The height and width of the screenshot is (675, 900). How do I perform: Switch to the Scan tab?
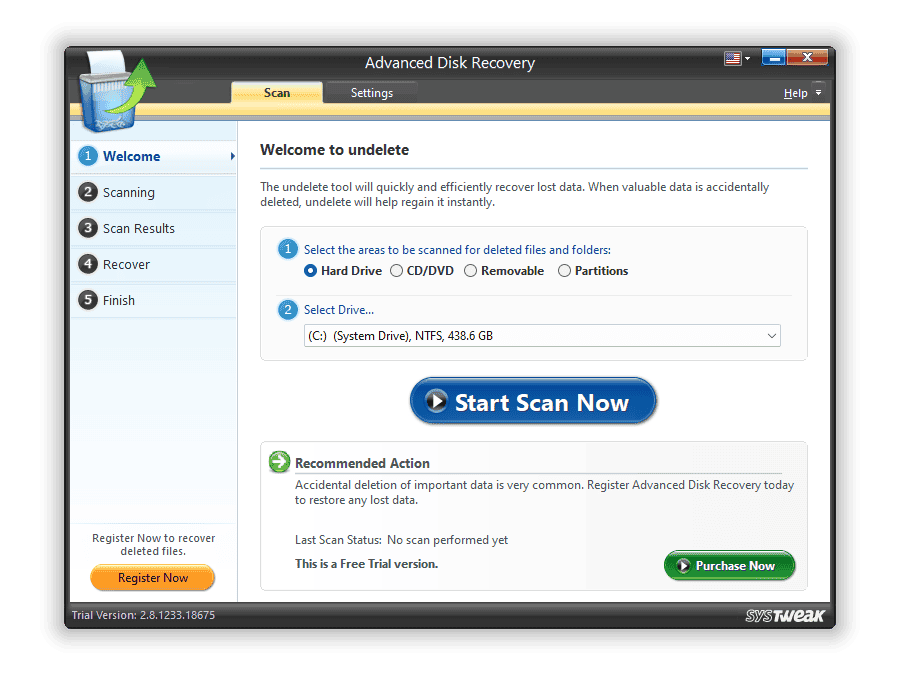click(277, 92)
